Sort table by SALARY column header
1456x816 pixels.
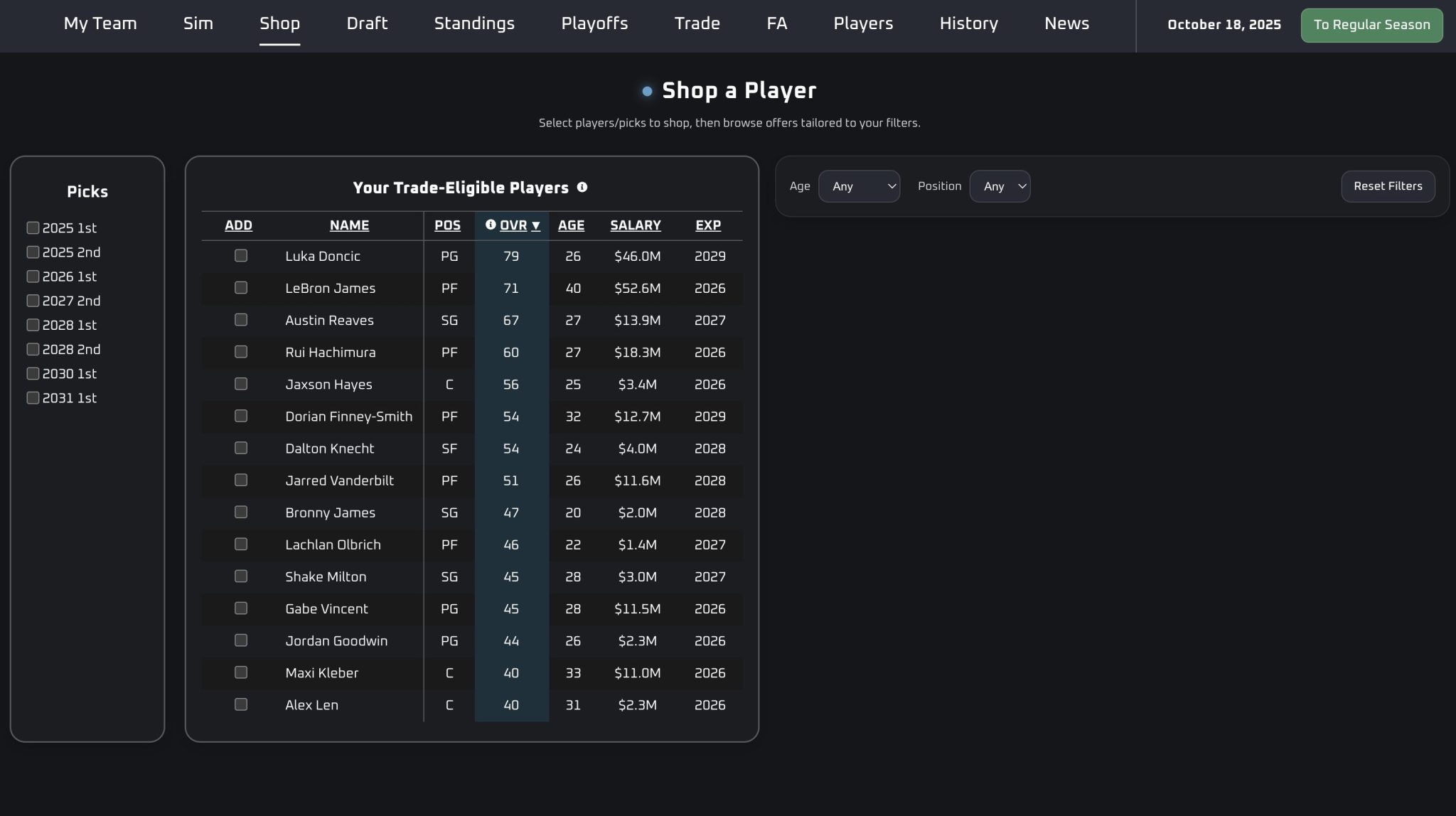coord(635,225)
